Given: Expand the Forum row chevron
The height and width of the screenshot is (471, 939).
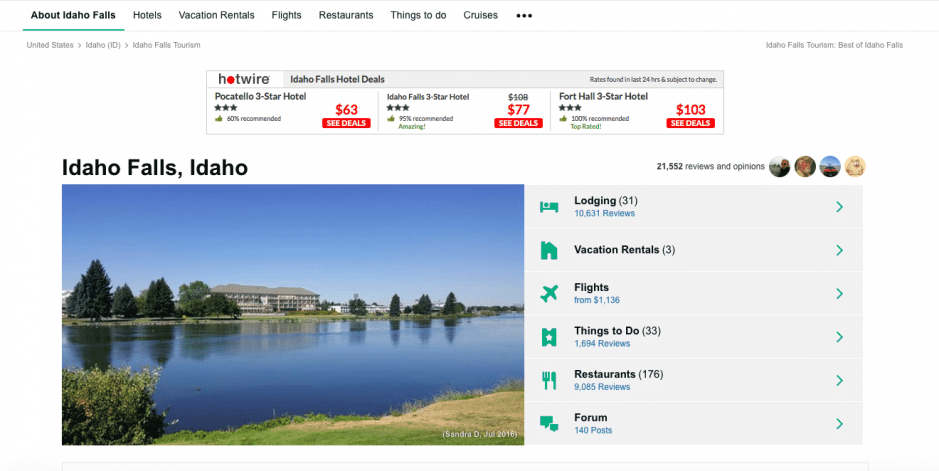Looking at the screenshot, I should 840,424.
